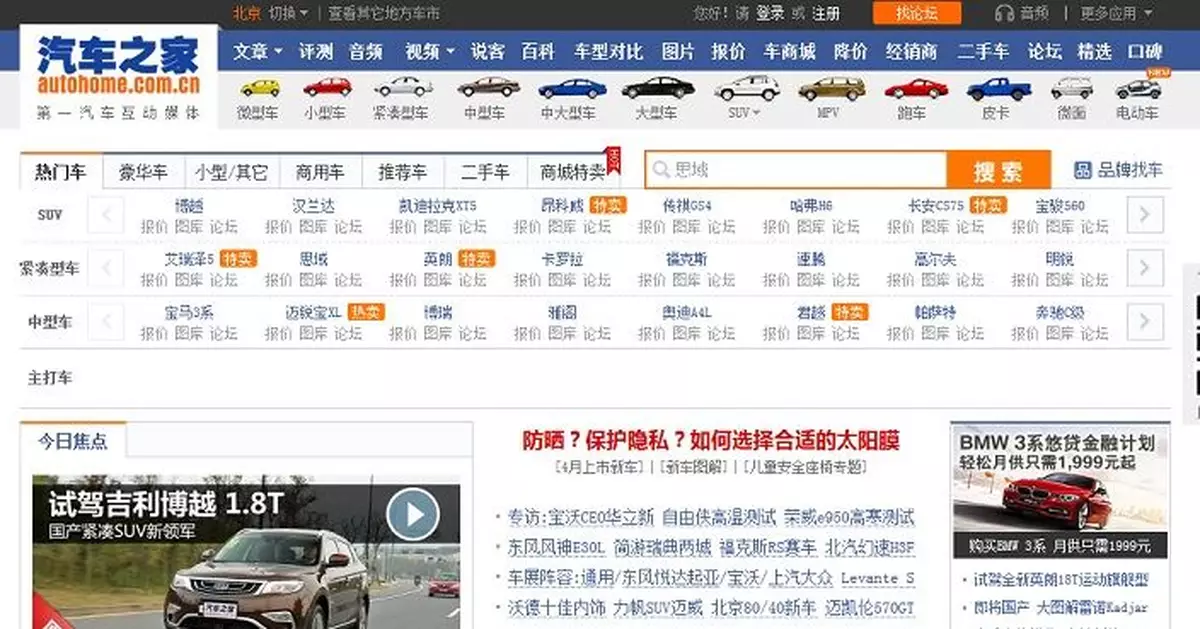The width and height of the screenshot is (1200, 629).
Task: Open the 汉兰达 car model link
Action: point(313,206)
